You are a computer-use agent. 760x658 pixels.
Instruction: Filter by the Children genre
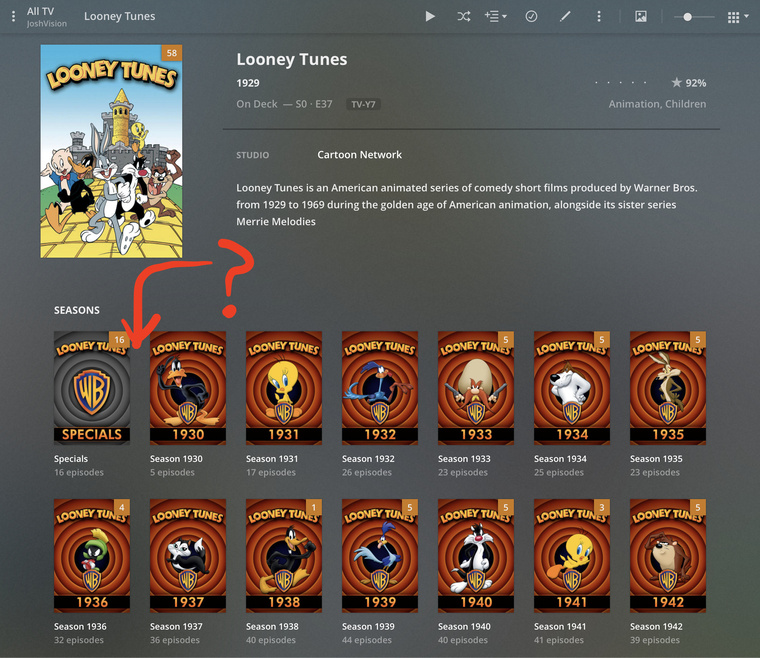(x=685, y=104)
